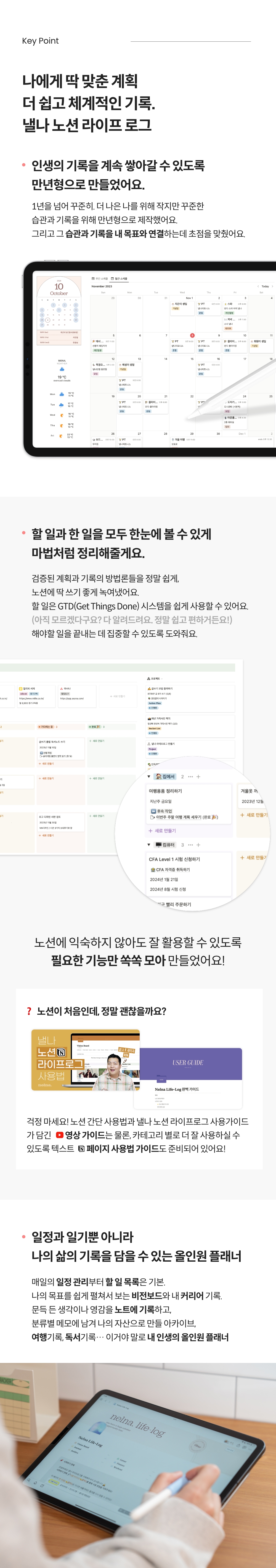Click the YouTube icon before 영상 가이드
This screenshot has height=1568, width=276.
pyautogui.click(x=59, y=1135)
